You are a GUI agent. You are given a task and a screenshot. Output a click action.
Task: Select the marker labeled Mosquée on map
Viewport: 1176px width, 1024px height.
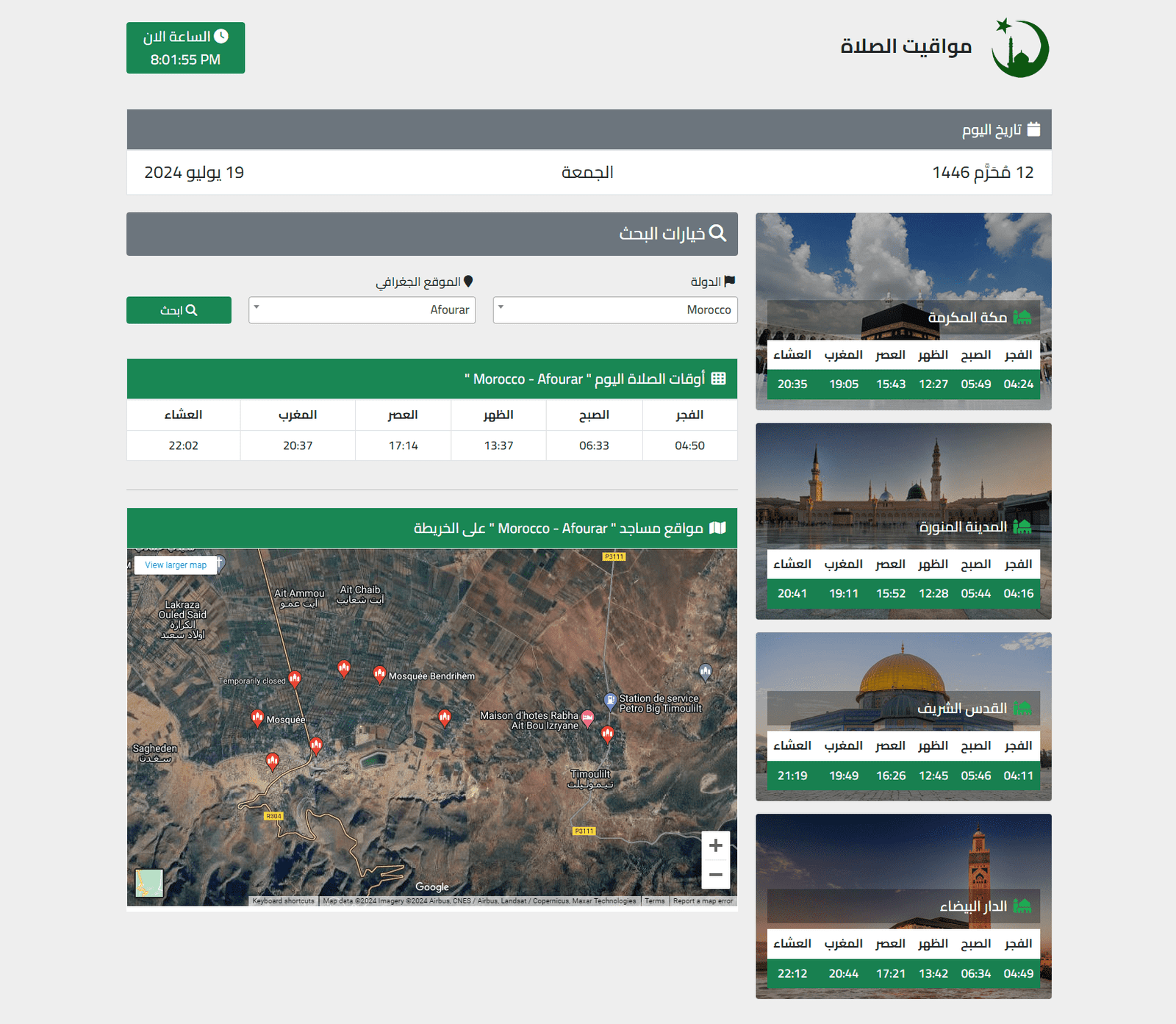257,717
